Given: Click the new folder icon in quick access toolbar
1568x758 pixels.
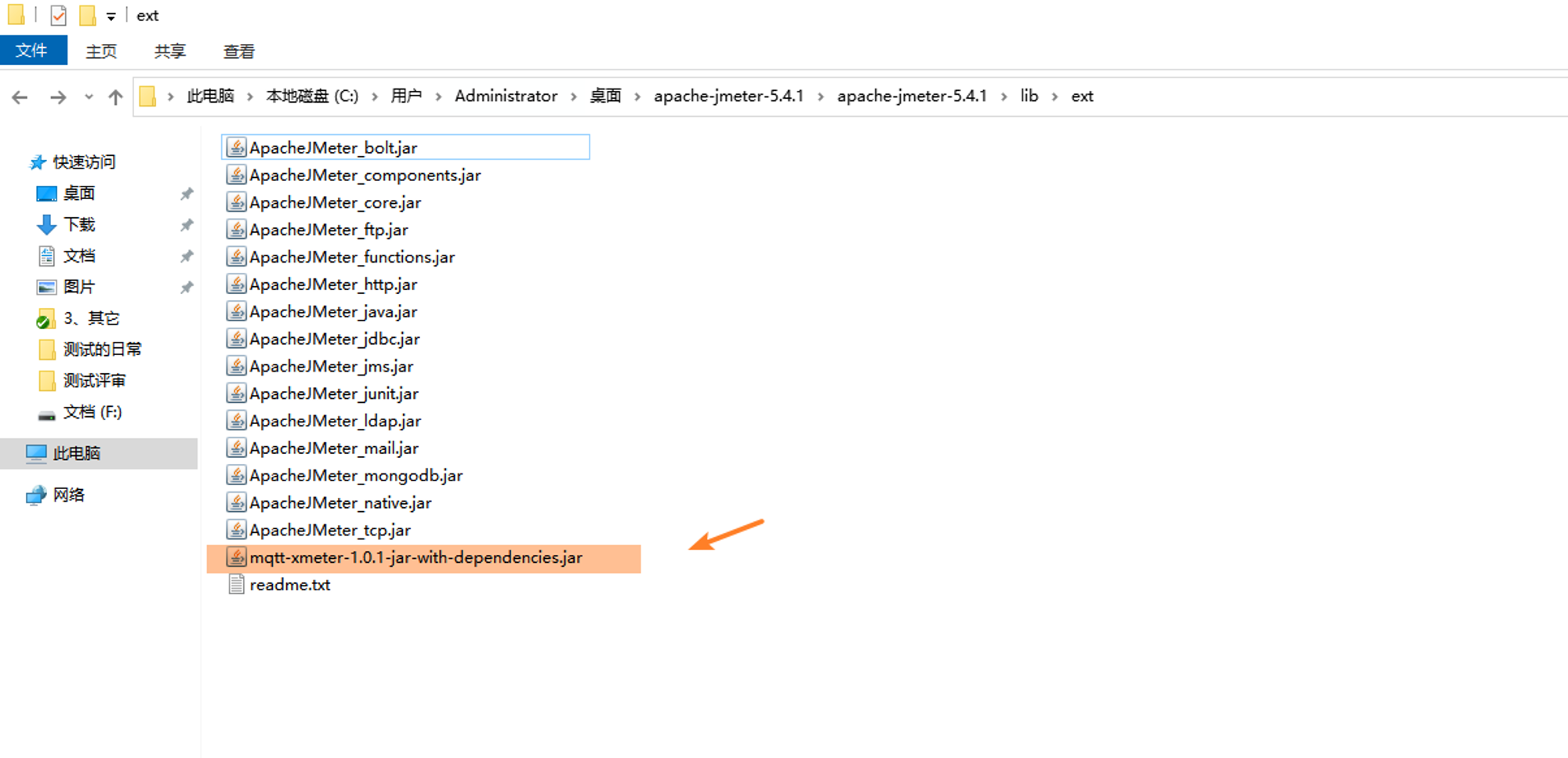Looking at the screenshot, I should click(x=88, y=16).
